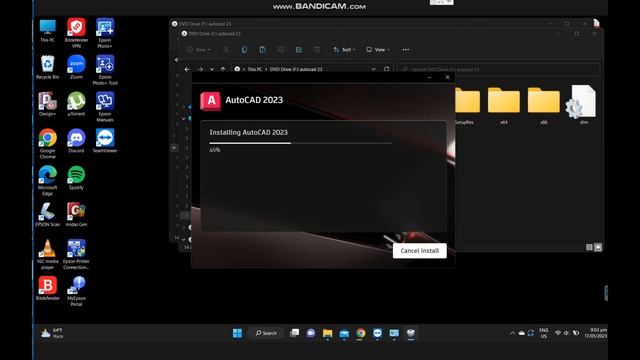Image resolution: width=640 pixels, height=360 pixels.
Task: Select EPSON Scan desktop shortcut
Action: pyautogui.click(x=47, y=215)
